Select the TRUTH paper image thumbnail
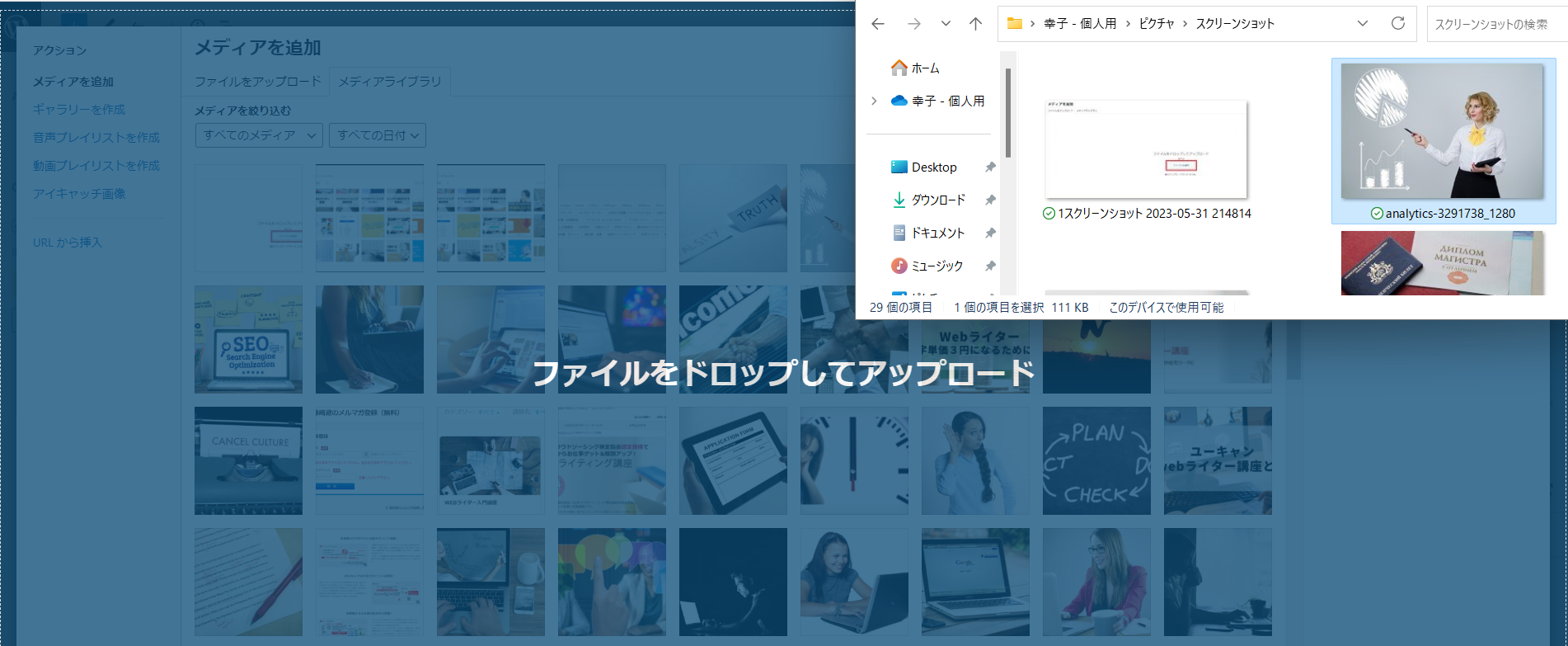This screenshot has height=646, width=1568. (x=733, y=218)
